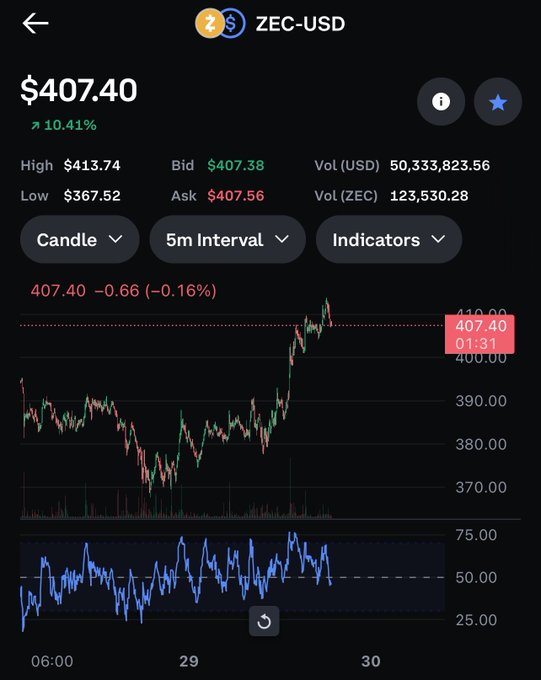Expand the Indicators dropdown
The width and height of the screenshot is (541, 680).
(389, 239)
